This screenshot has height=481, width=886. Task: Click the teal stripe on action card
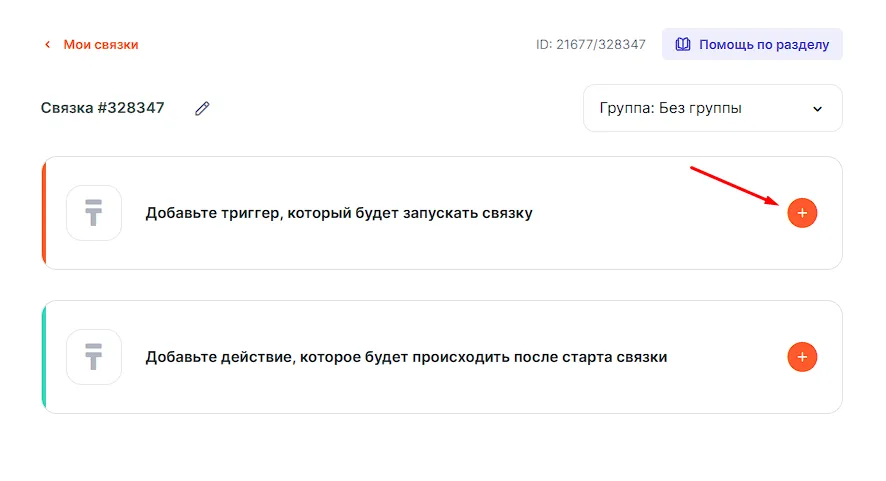point(44,357)
